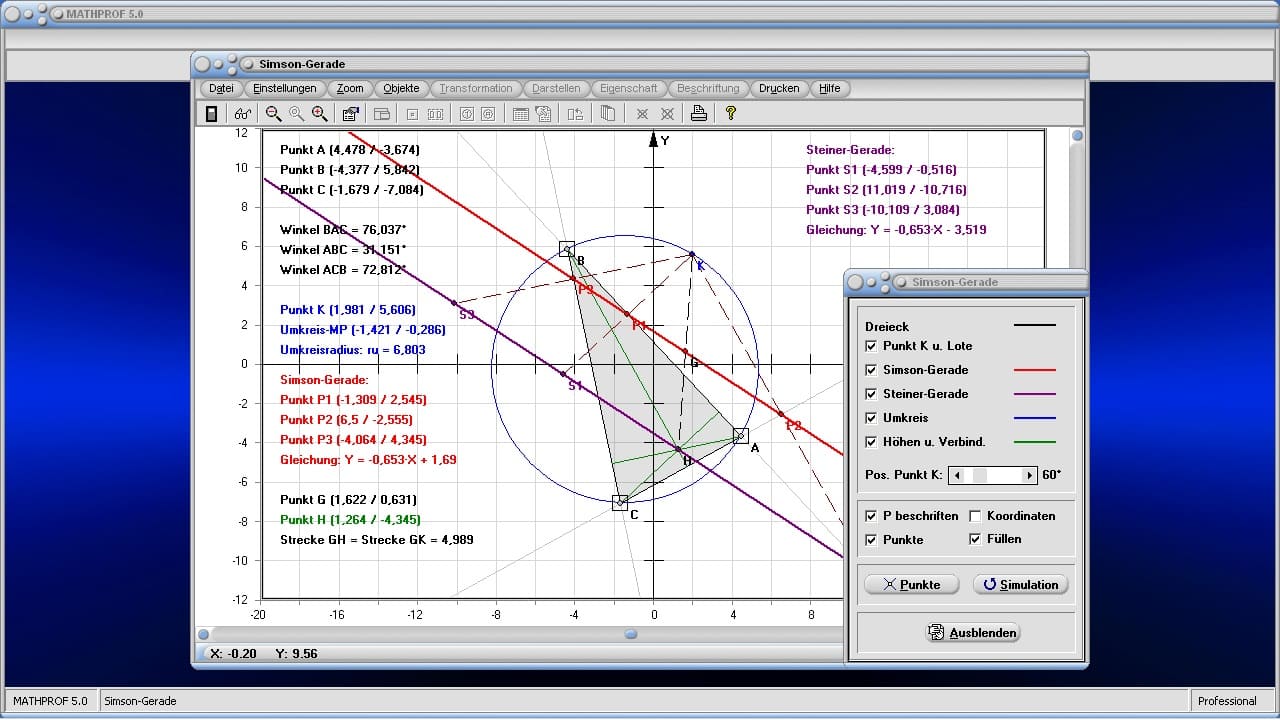Click left arrow of Pos. Punkt K slider
The width and height of the screenshot is (1280, 720).
pyautogui.click(x=957, y=475)
